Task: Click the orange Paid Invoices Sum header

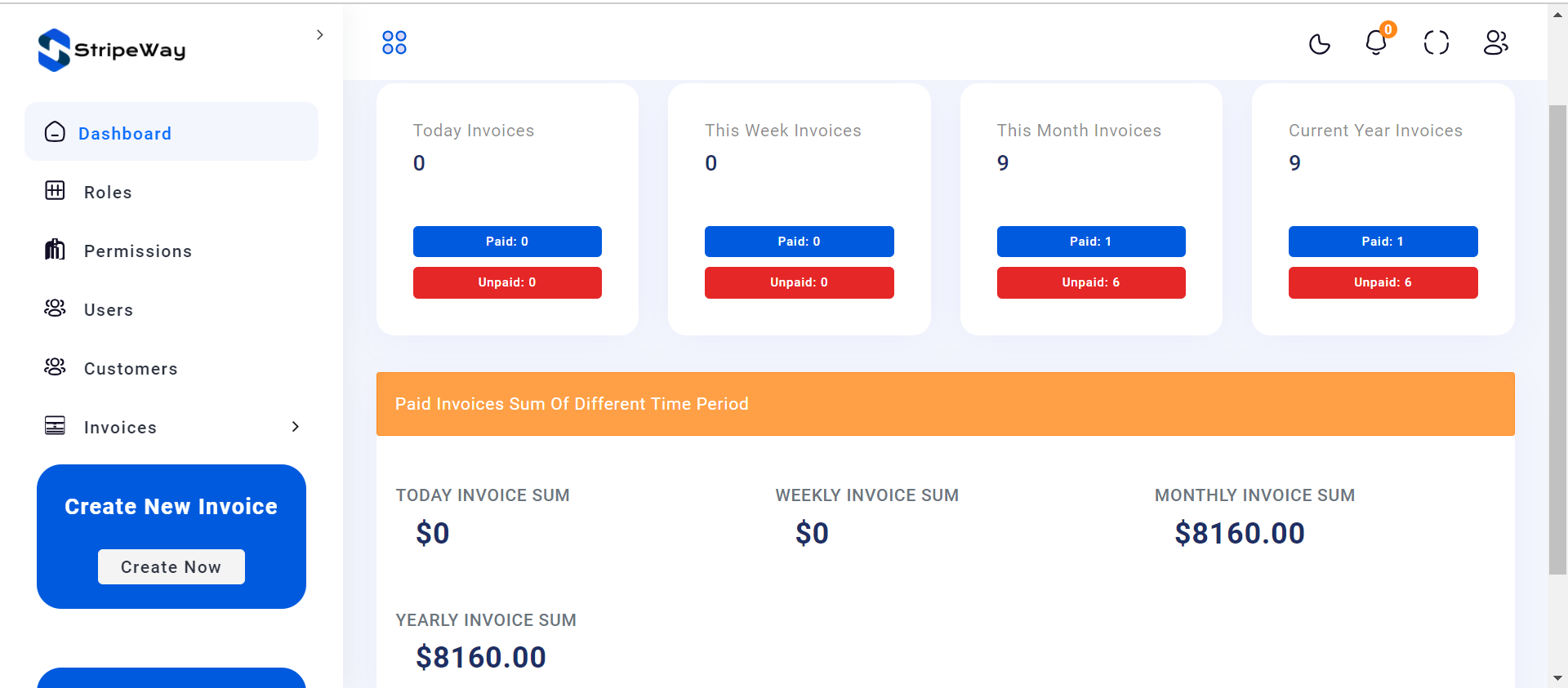Action: (946, 404)
